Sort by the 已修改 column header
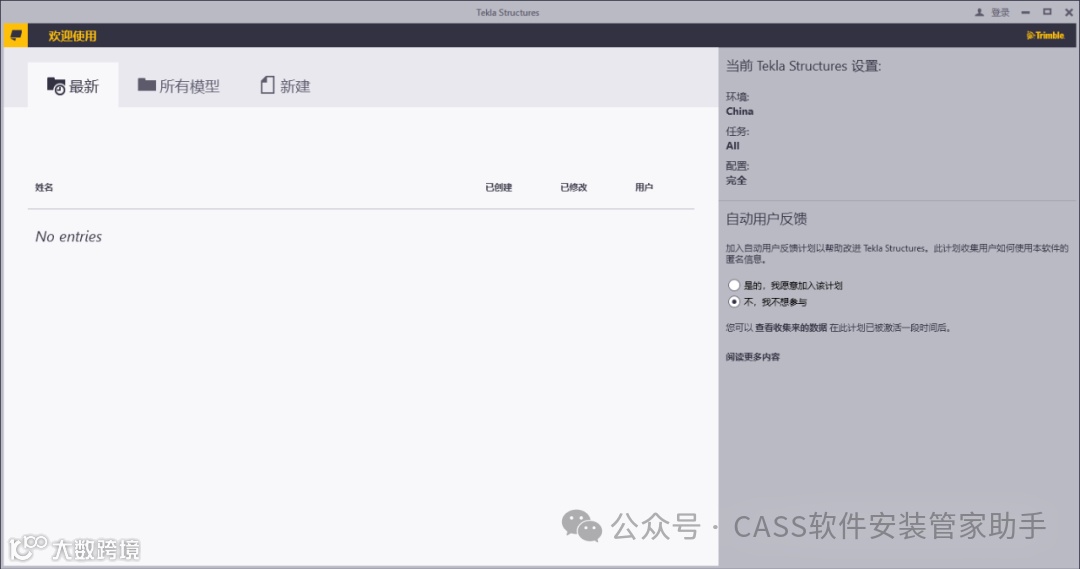1080x569 pixels. 574,187
